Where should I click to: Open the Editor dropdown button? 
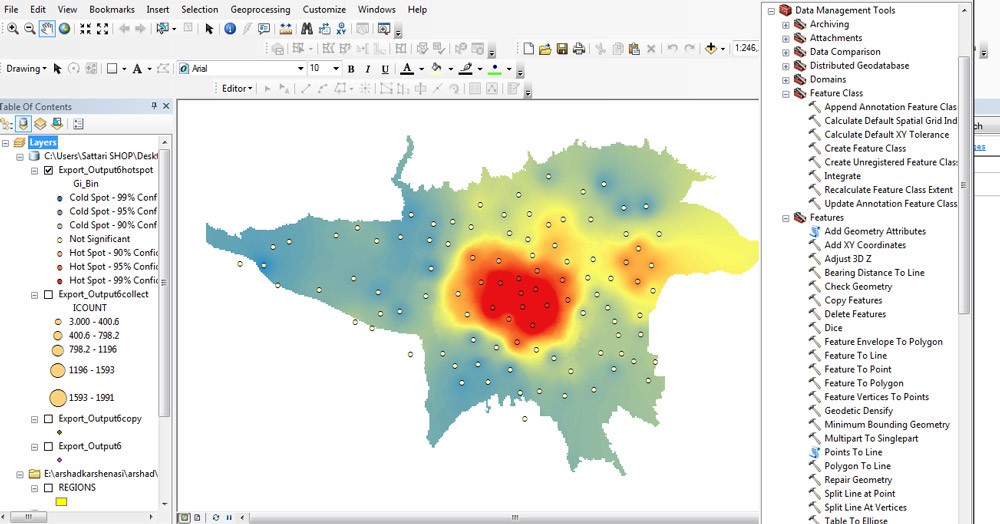(238, 88)
